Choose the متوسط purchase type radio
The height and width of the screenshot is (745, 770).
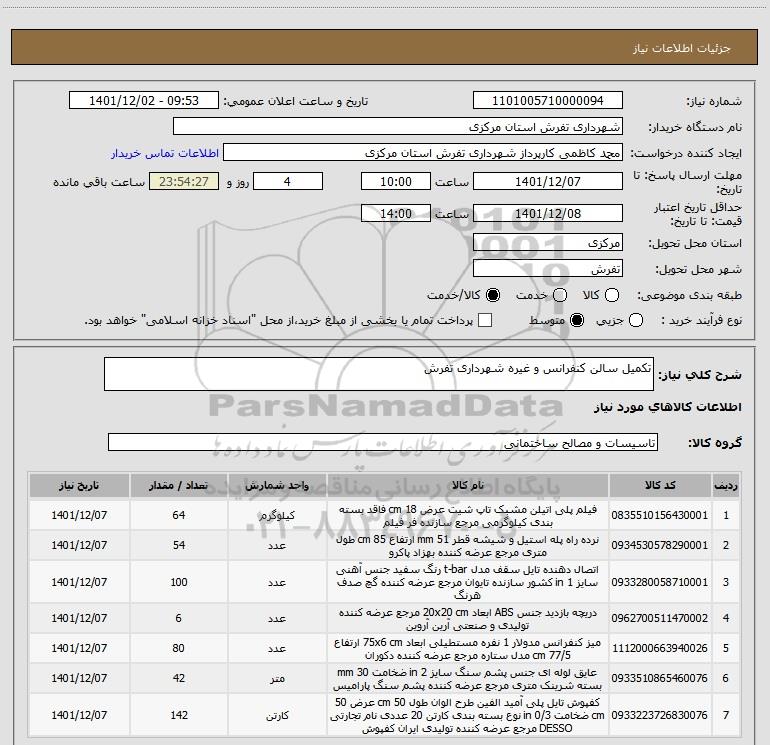[x=577, y=320]
